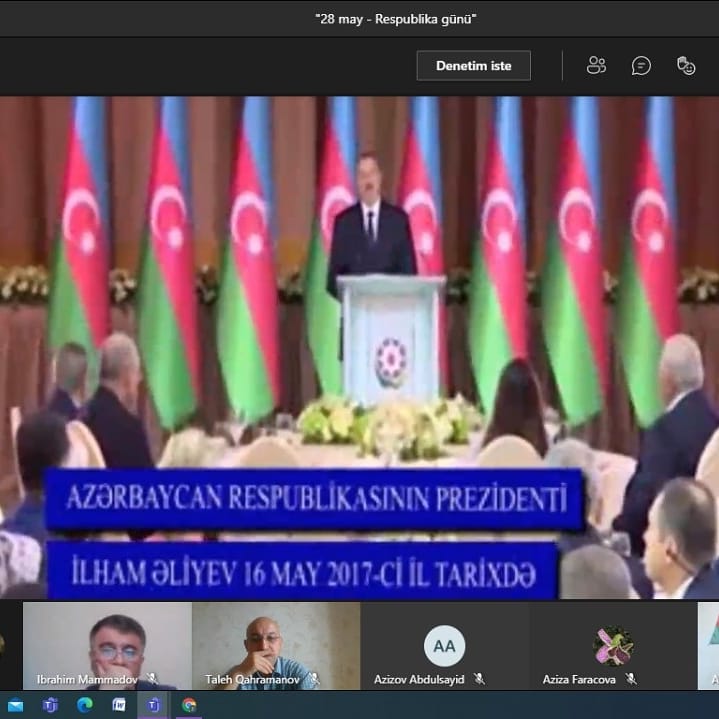
Task: Open the meeting chat conversation
Action: [x=641, y=66]
